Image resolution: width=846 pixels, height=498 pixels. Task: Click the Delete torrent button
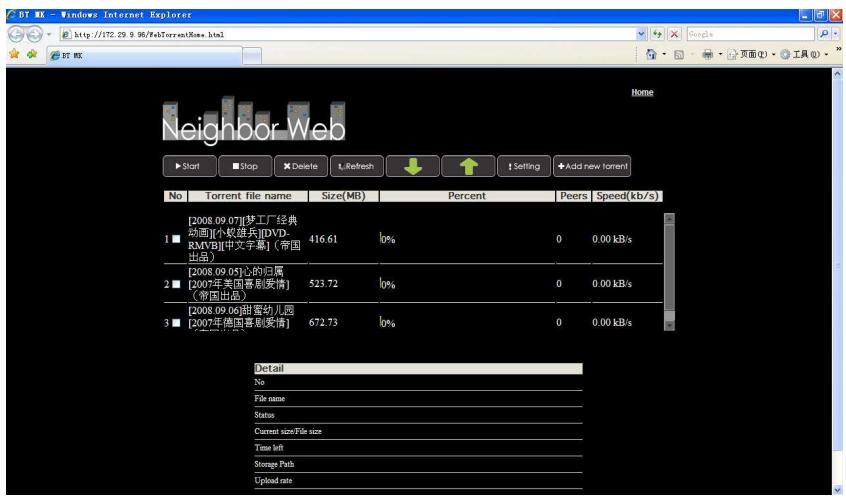301,166
